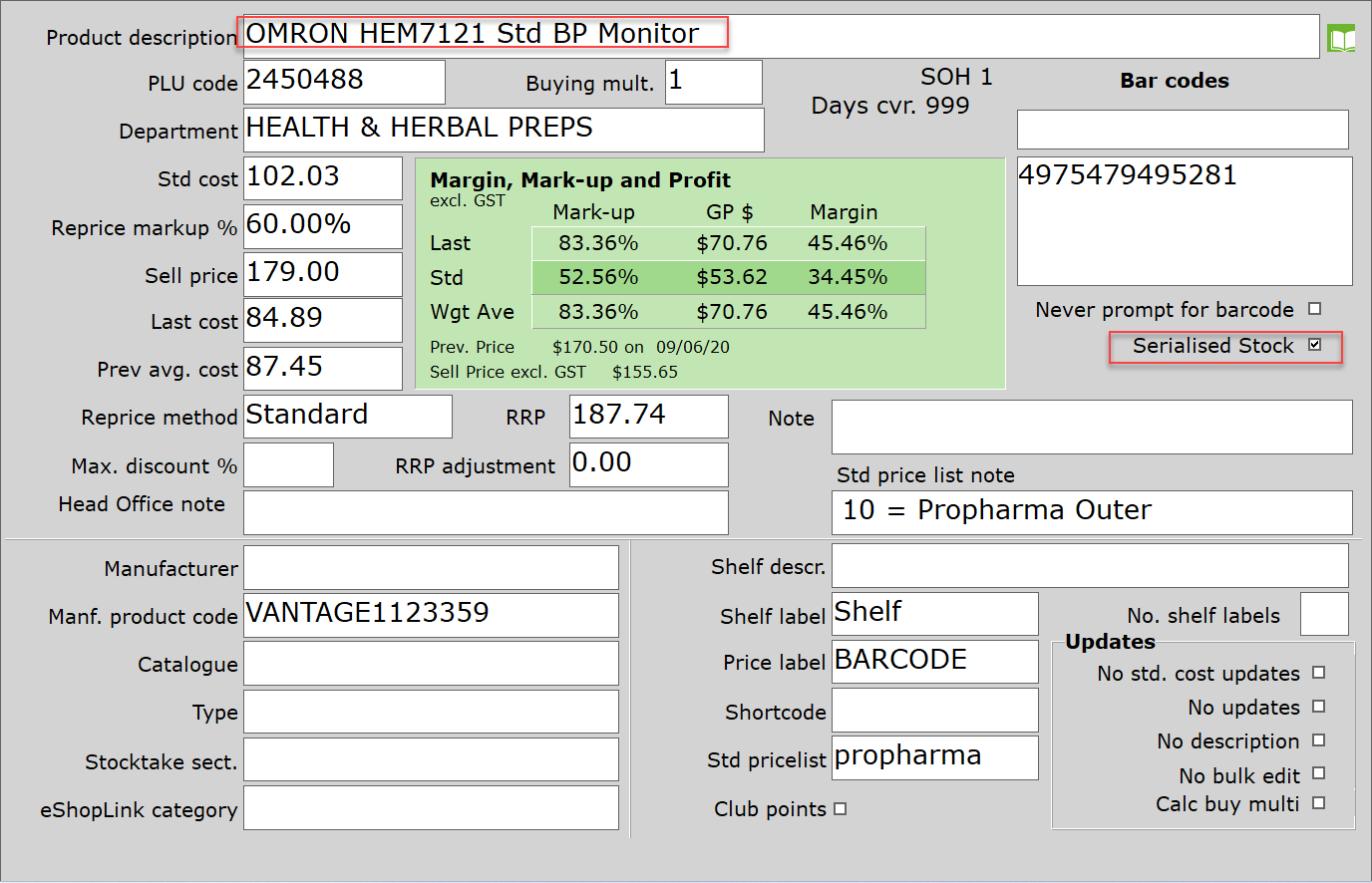The image size is (1372, 883).
Task: Enable Calc buy multi
Action: [x=1319, y=803]
